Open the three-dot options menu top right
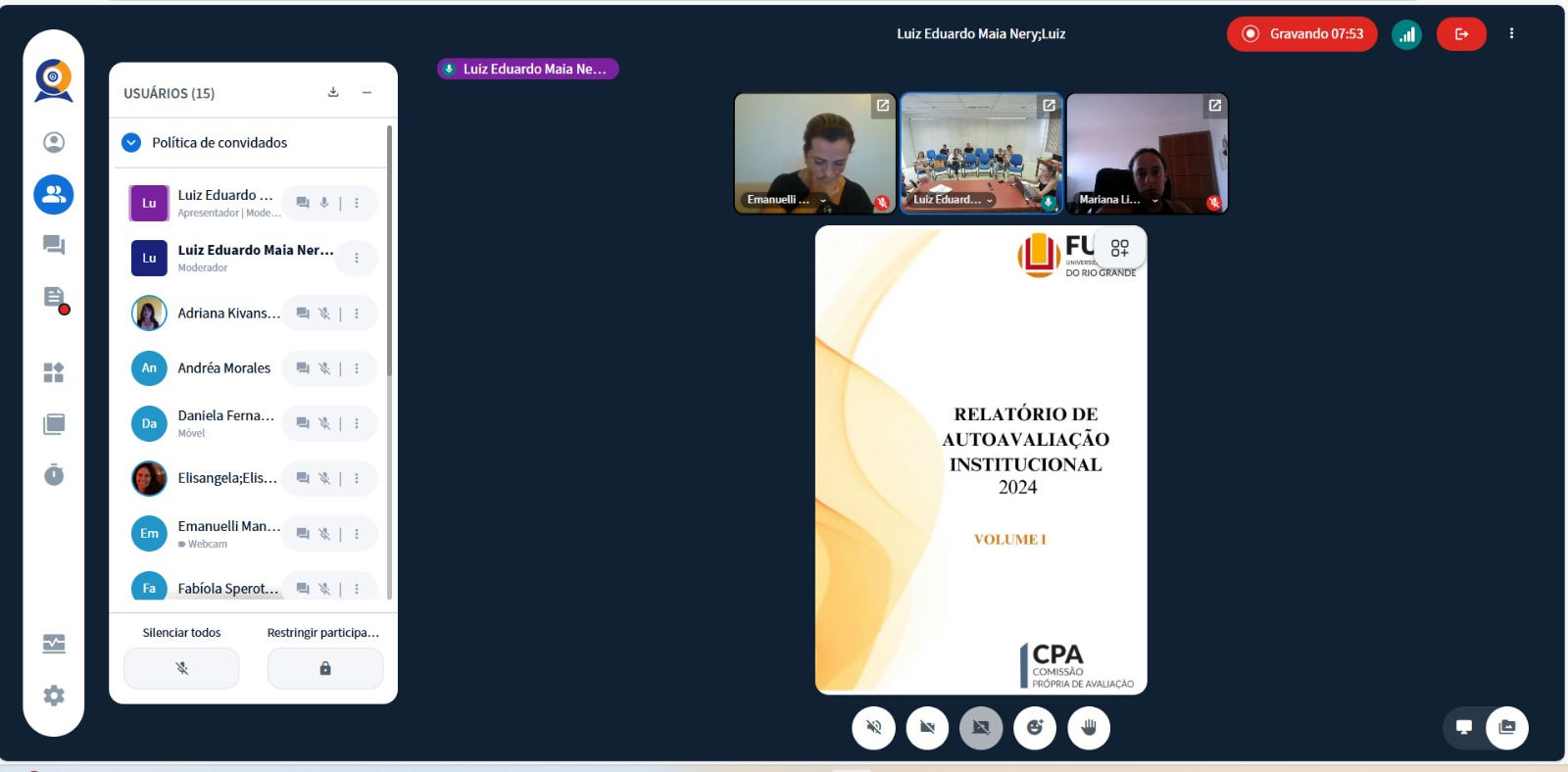 (x=1511, y=34)
